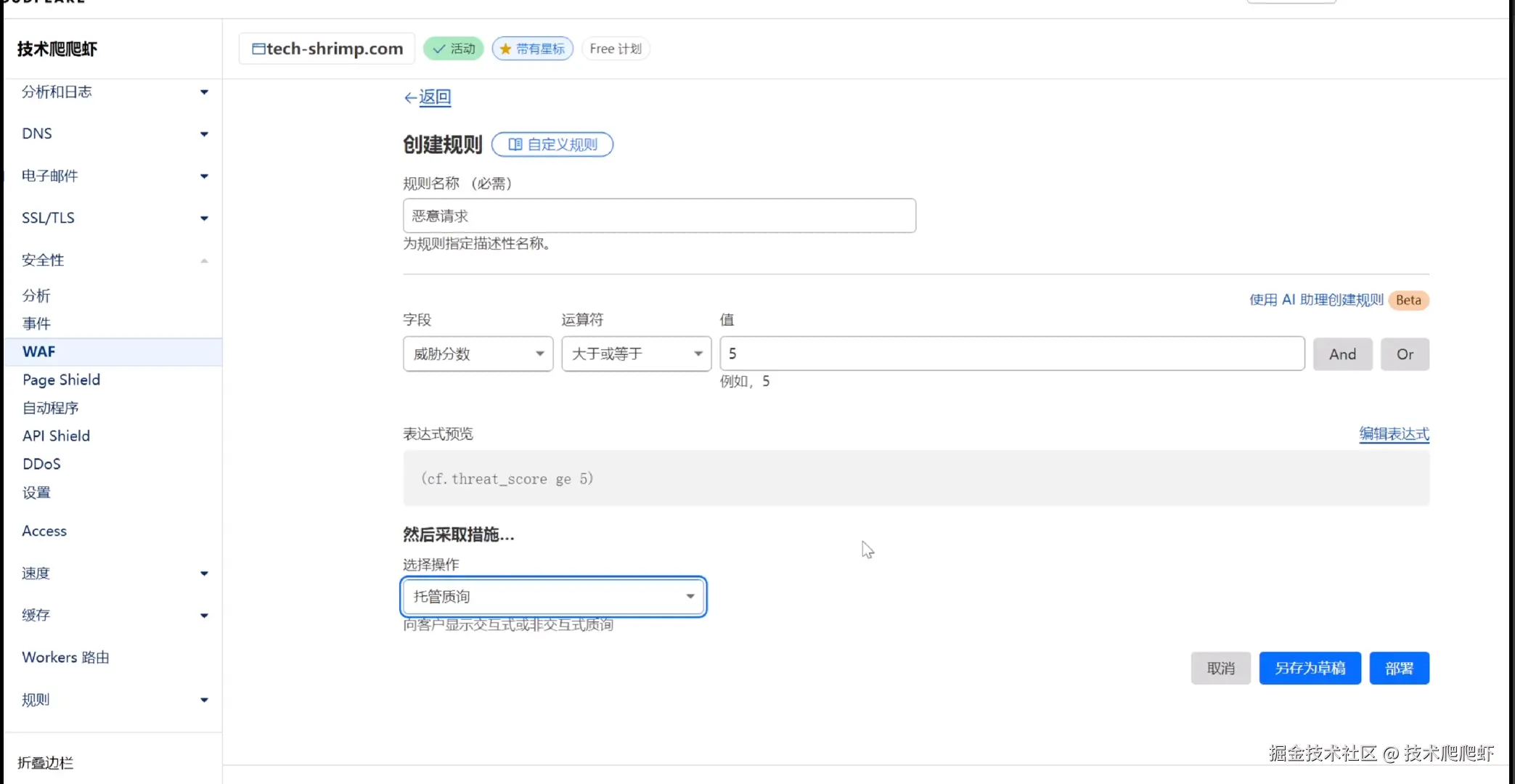1515x784 pixels.
Task: Click the Beta badge beside AI assistant
Action: click(x=1408, y=300)
